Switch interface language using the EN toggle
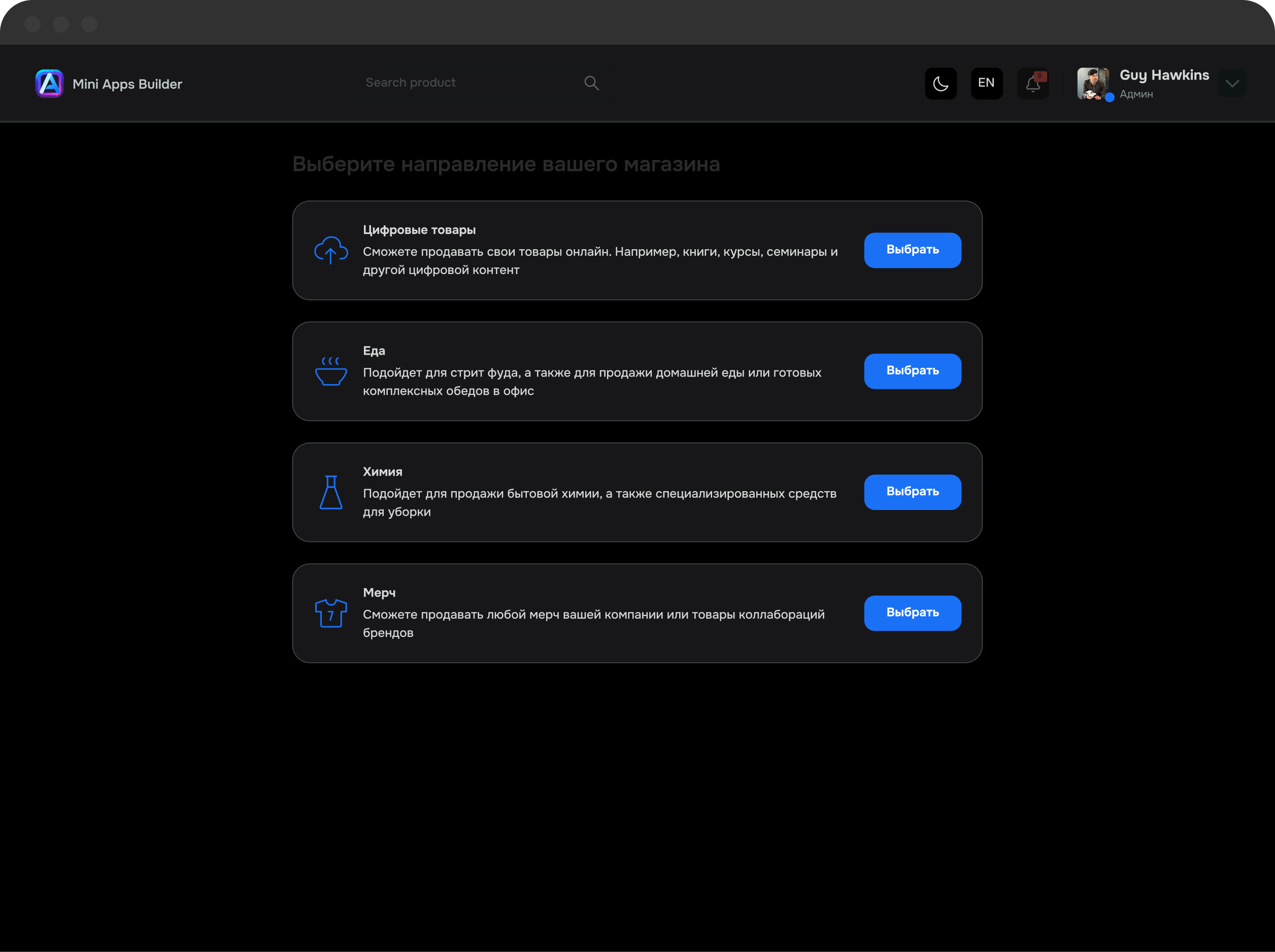1275x952 pixels. (987, 83)
